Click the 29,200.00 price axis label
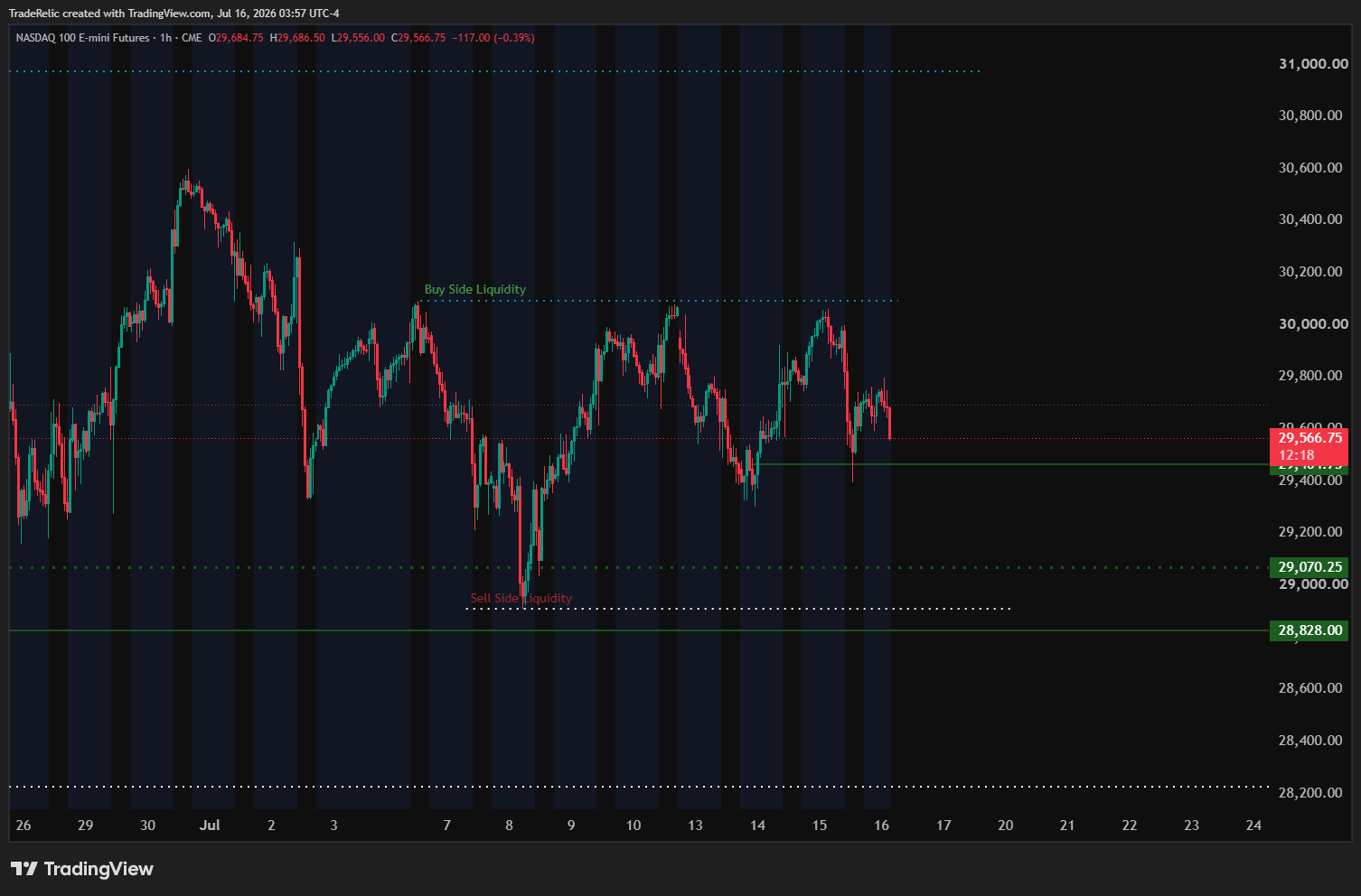The height and width of the screenshot is (896, 1361). (1310, 532)
